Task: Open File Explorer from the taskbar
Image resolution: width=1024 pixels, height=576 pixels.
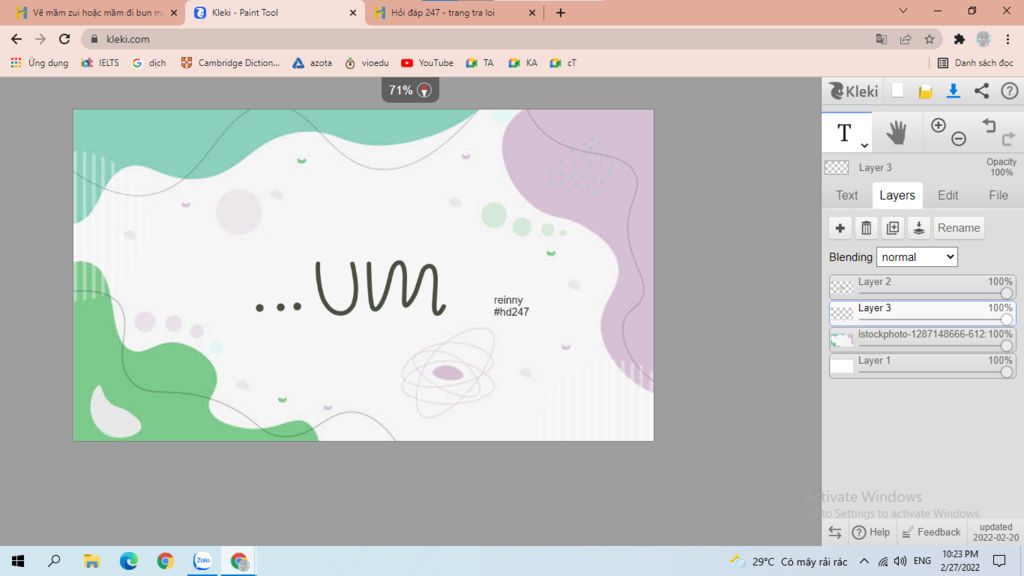Action: (x=91, y=561)
